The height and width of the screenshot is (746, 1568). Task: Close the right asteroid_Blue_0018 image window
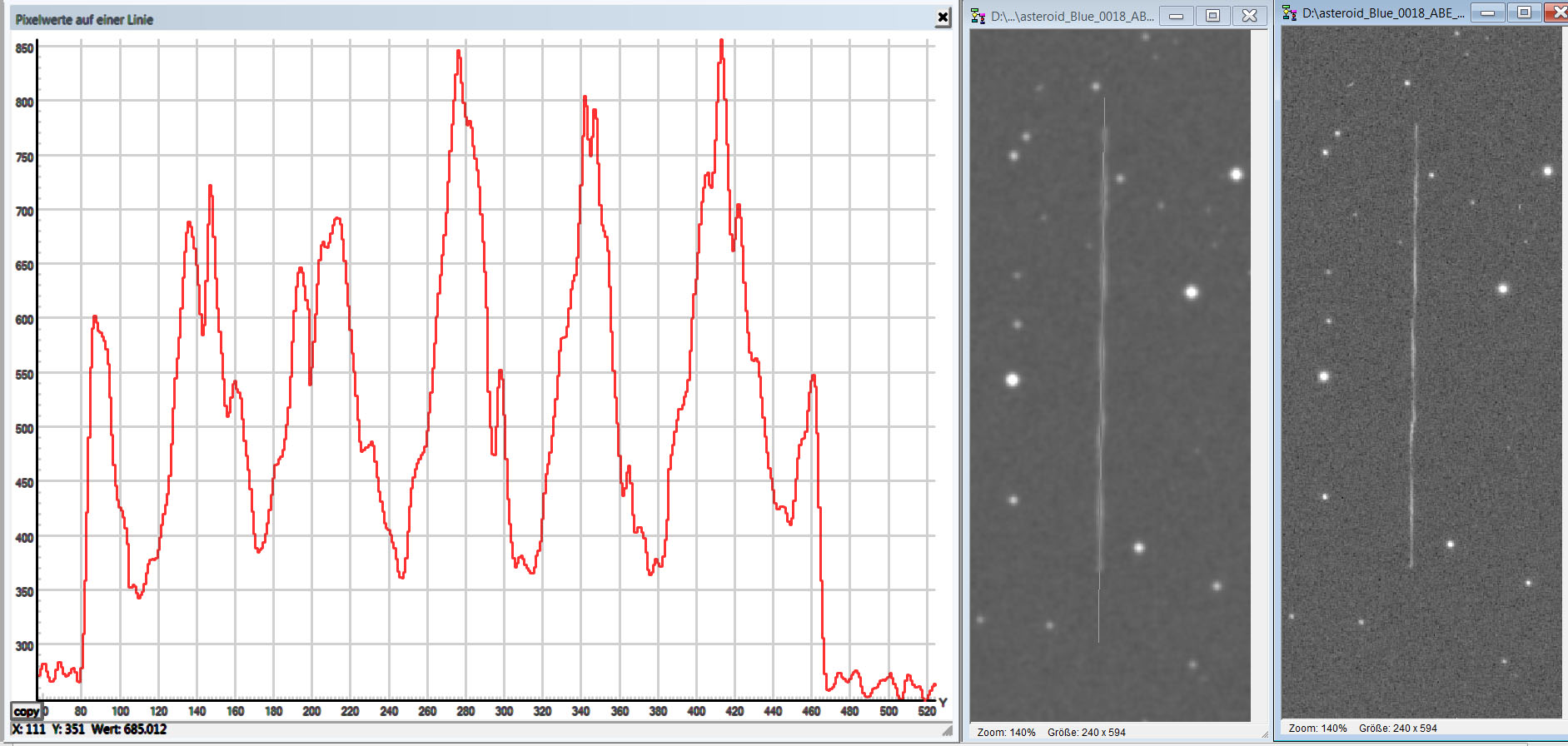coord(1556,12)
